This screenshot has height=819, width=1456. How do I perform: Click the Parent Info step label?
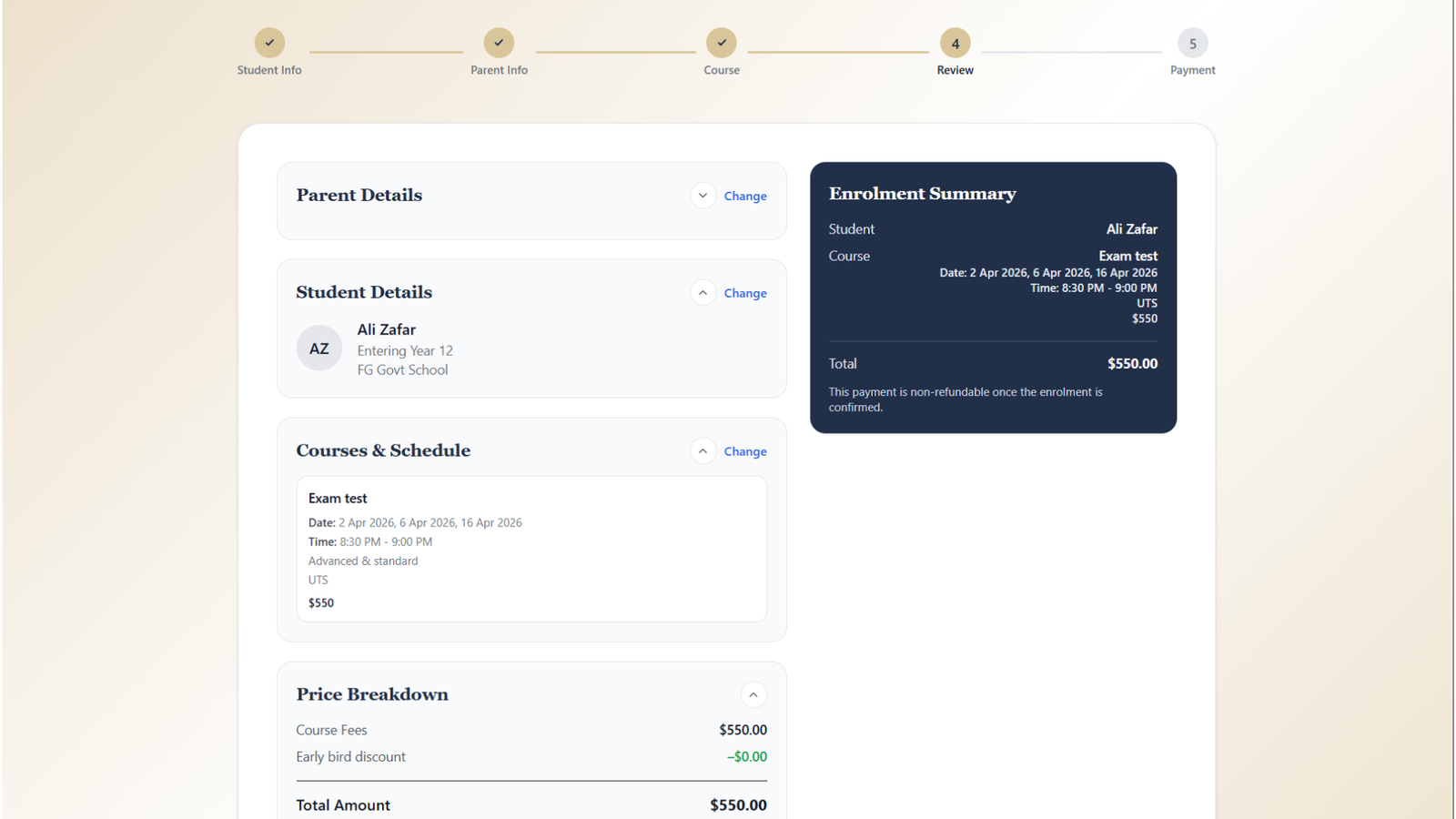pos(499,70)
